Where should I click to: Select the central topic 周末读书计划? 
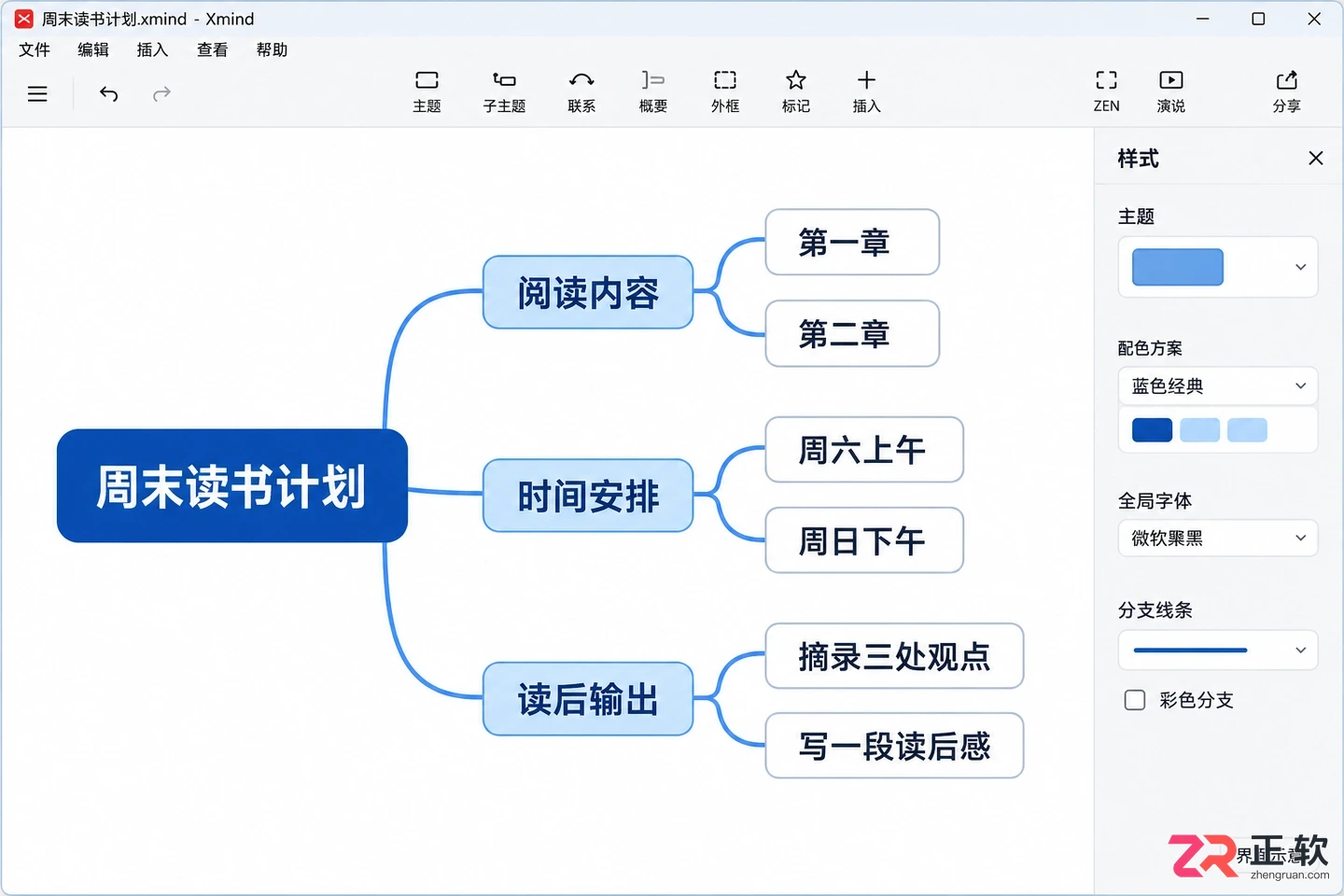[x=232, y=485]
